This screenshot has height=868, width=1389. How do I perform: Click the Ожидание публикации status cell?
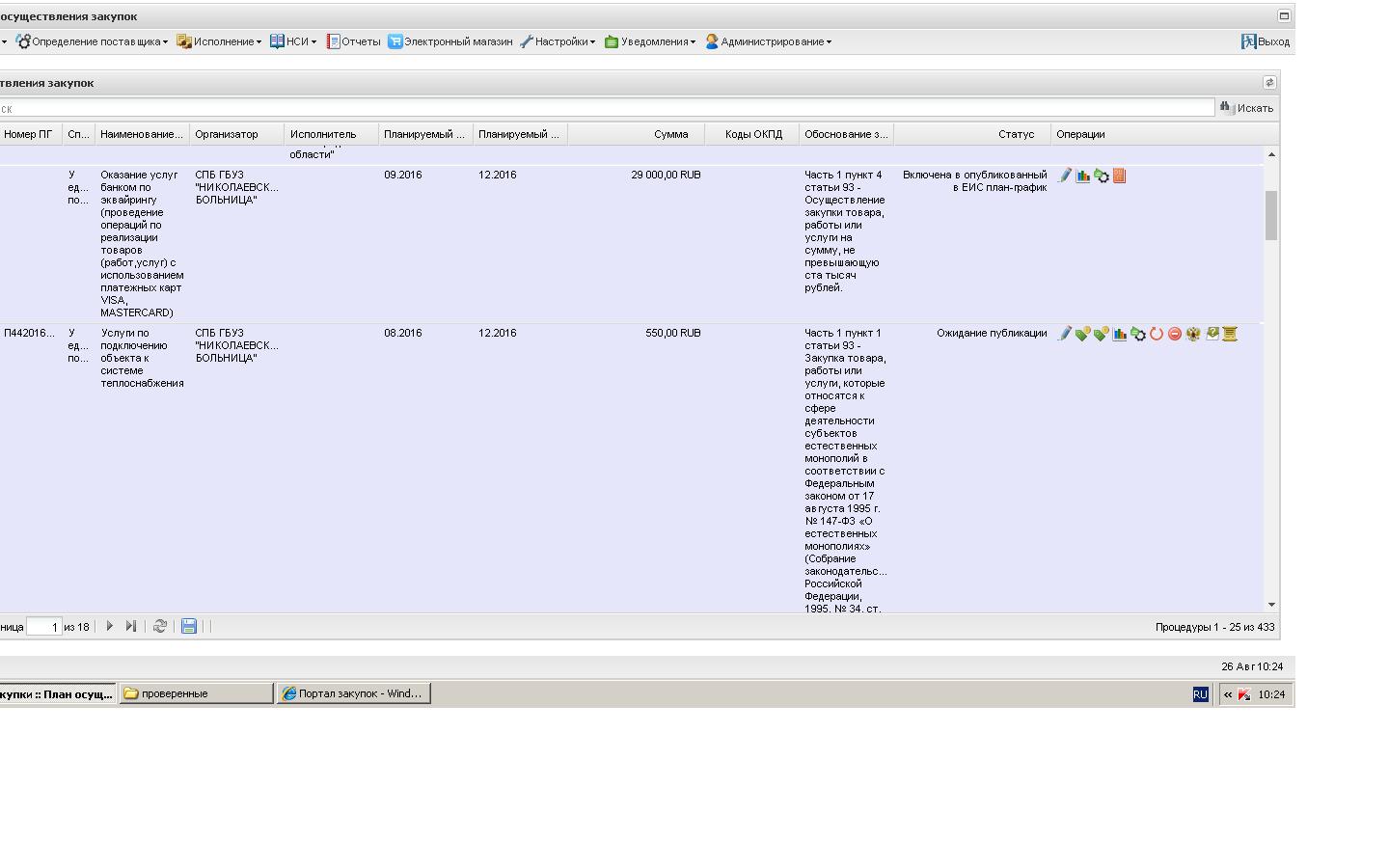coord(992,333)
